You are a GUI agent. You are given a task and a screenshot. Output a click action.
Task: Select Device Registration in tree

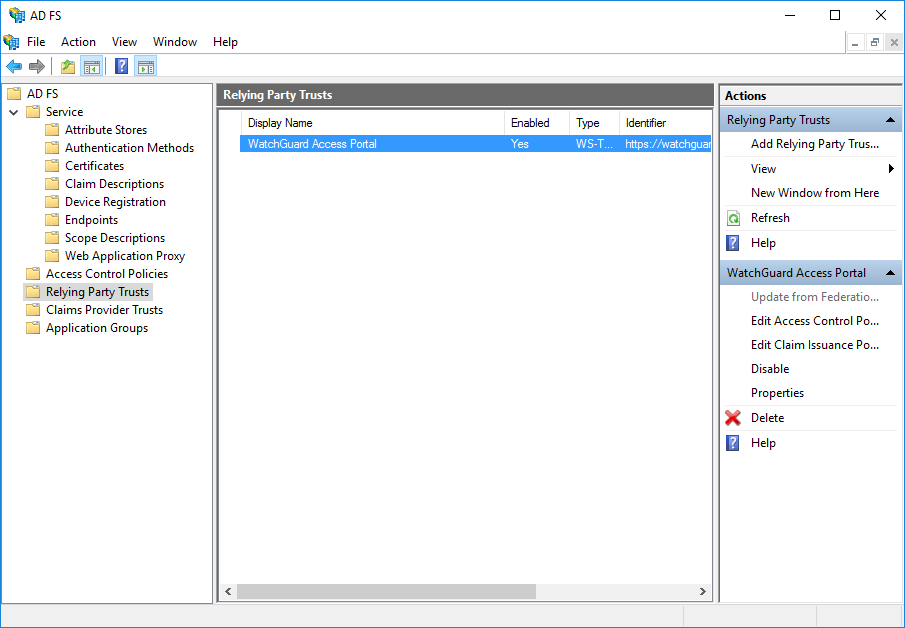(x=115, y=202)
